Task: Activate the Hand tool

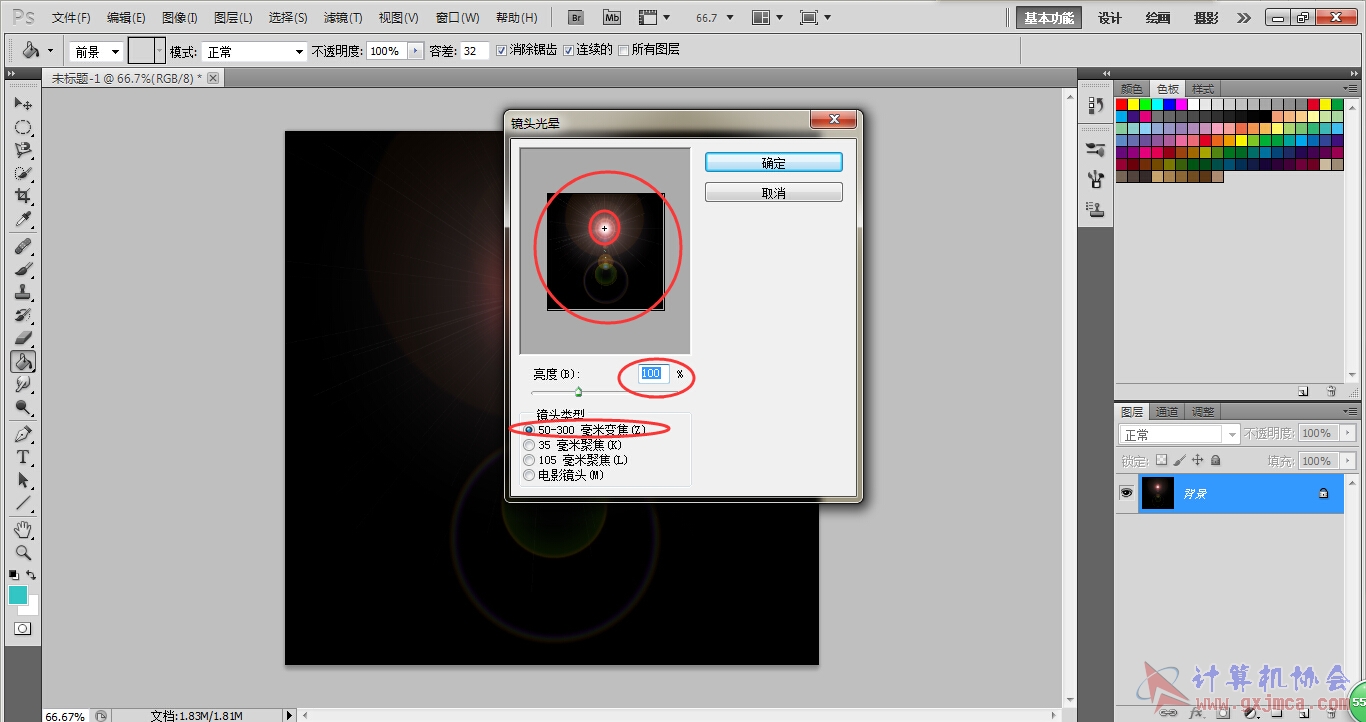Action: pyautogui.click(x=23, y=529)
